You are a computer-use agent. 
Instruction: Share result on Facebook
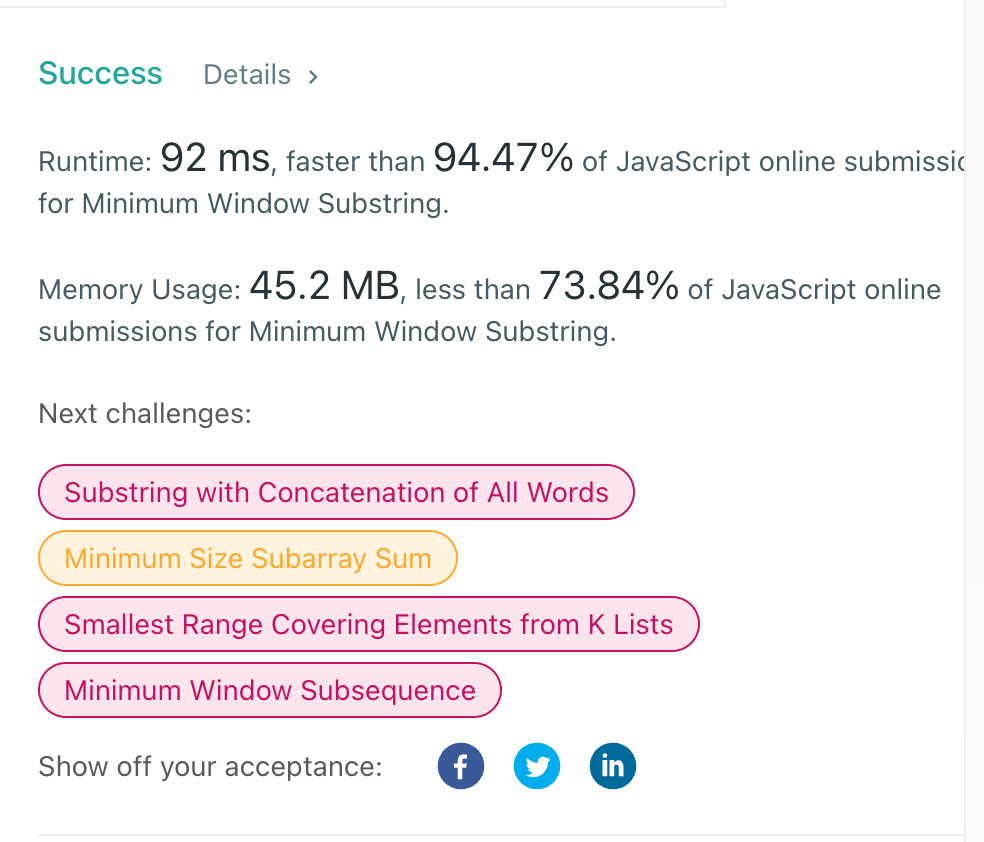(x=461, y=767)
